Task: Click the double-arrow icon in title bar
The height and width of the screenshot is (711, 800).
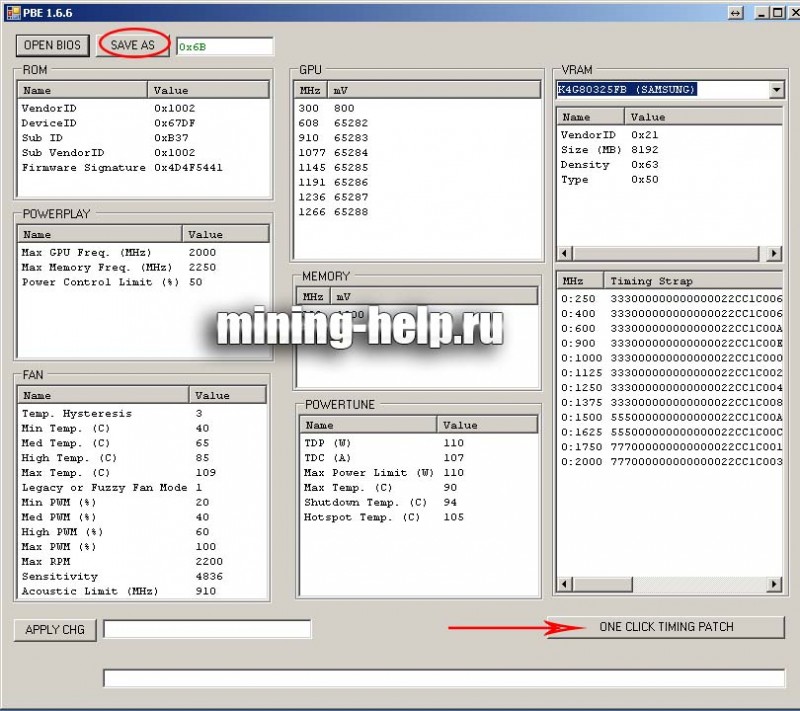Action: pos(735,12)
